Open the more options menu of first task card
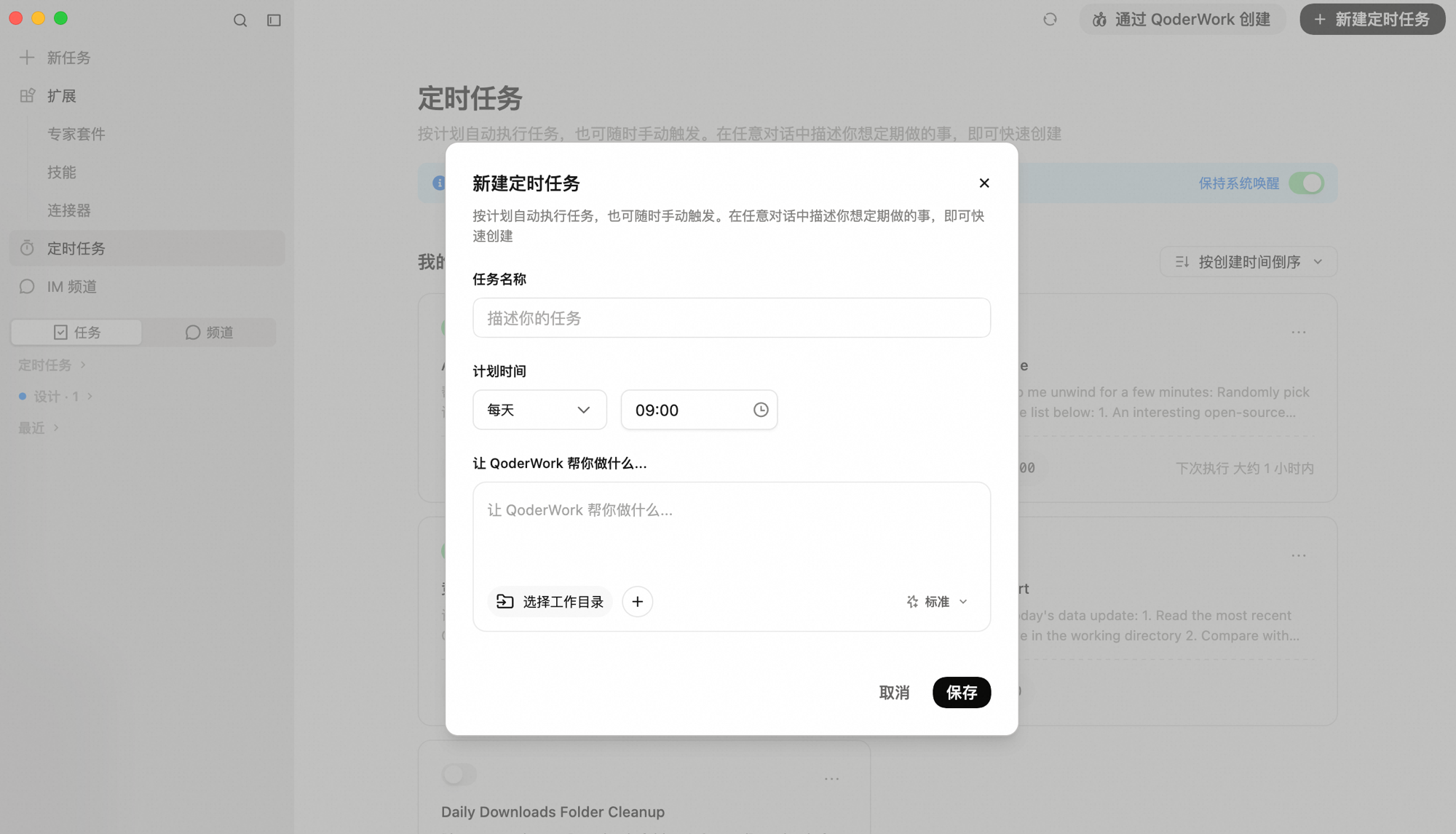This screenshot has width=1456, height=834. [x=1299, y=332]
